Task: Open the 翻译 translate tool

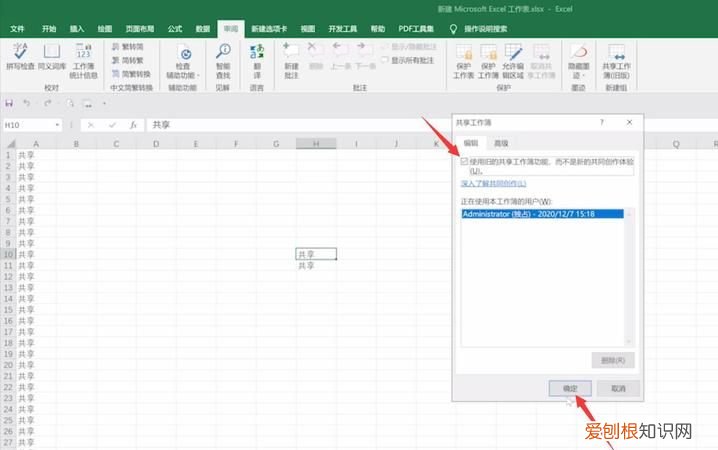Action: point(257,61)
